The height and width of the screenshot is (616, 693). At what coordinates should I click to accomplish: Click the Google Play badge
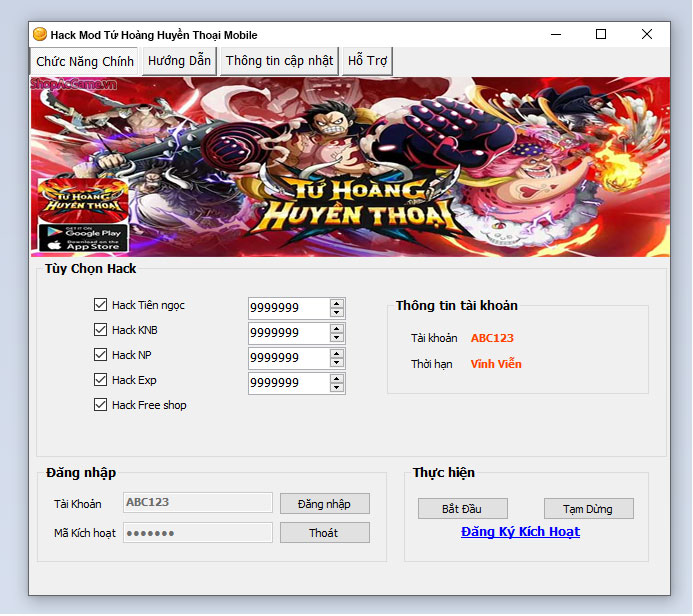coord(84,232)
